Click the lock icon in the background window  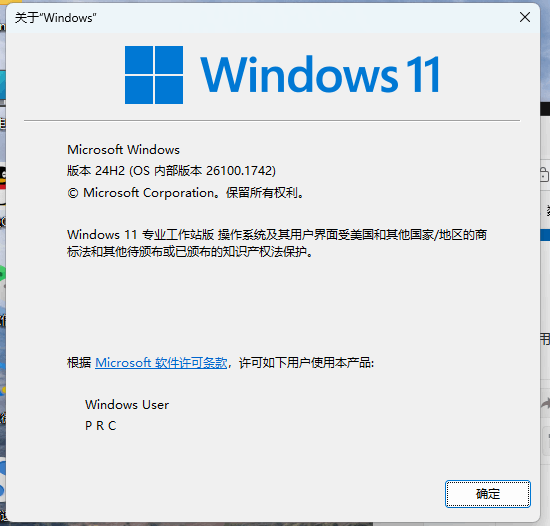coord(545,174)
